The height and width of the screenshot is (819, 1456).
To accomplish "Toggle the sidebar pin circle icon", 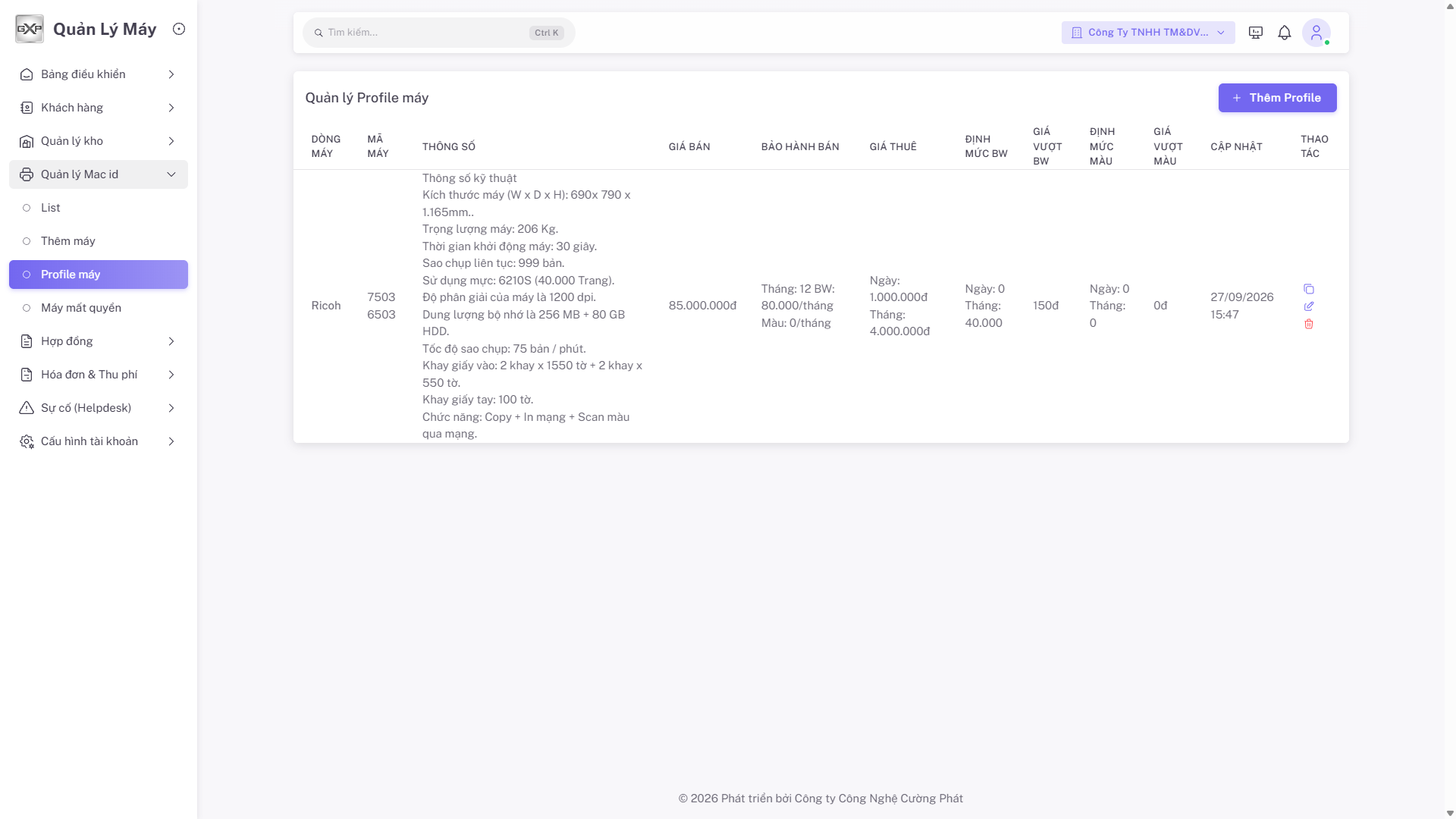I will (179, 29).
